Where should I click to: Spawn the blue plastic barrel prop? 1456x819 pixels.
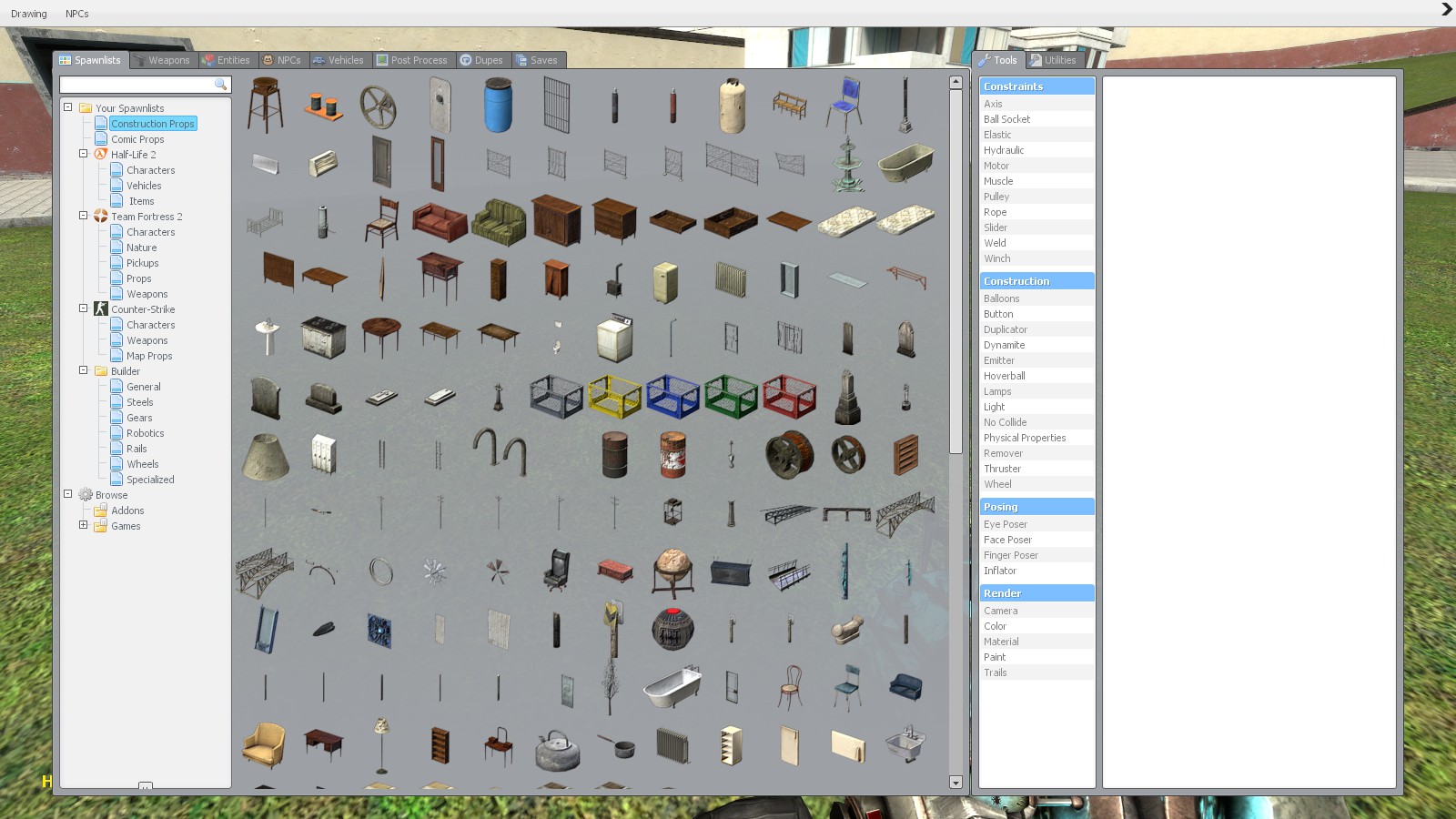tap(498, 105)
